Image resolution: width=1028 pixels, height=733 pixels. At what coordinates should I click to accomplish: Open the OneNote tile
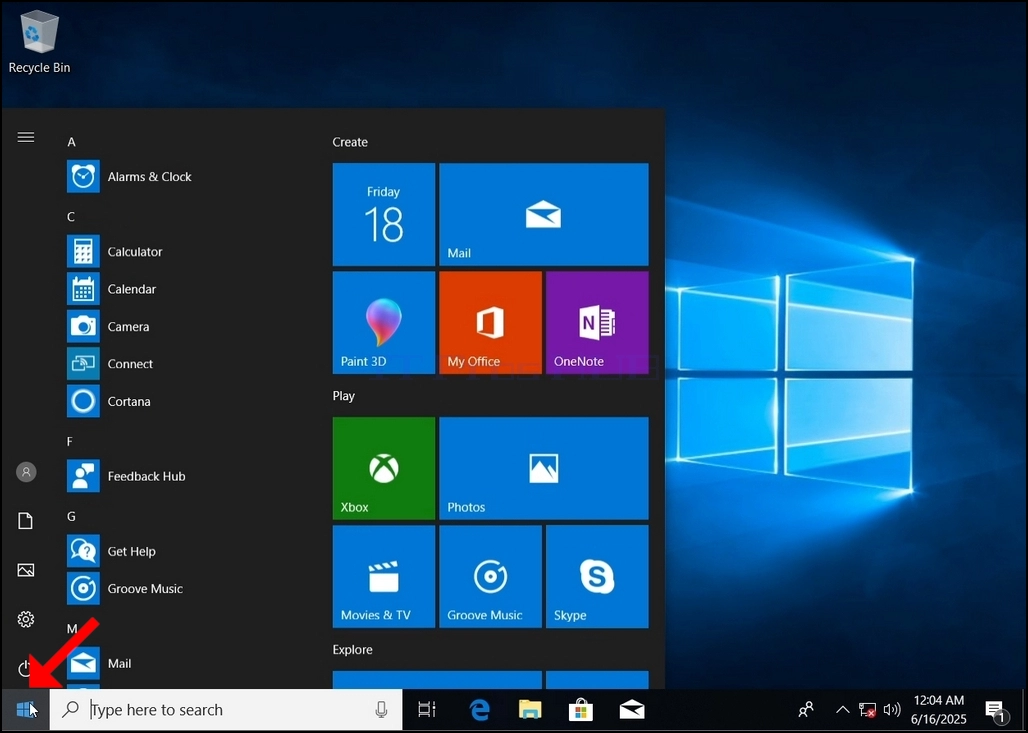597,323
